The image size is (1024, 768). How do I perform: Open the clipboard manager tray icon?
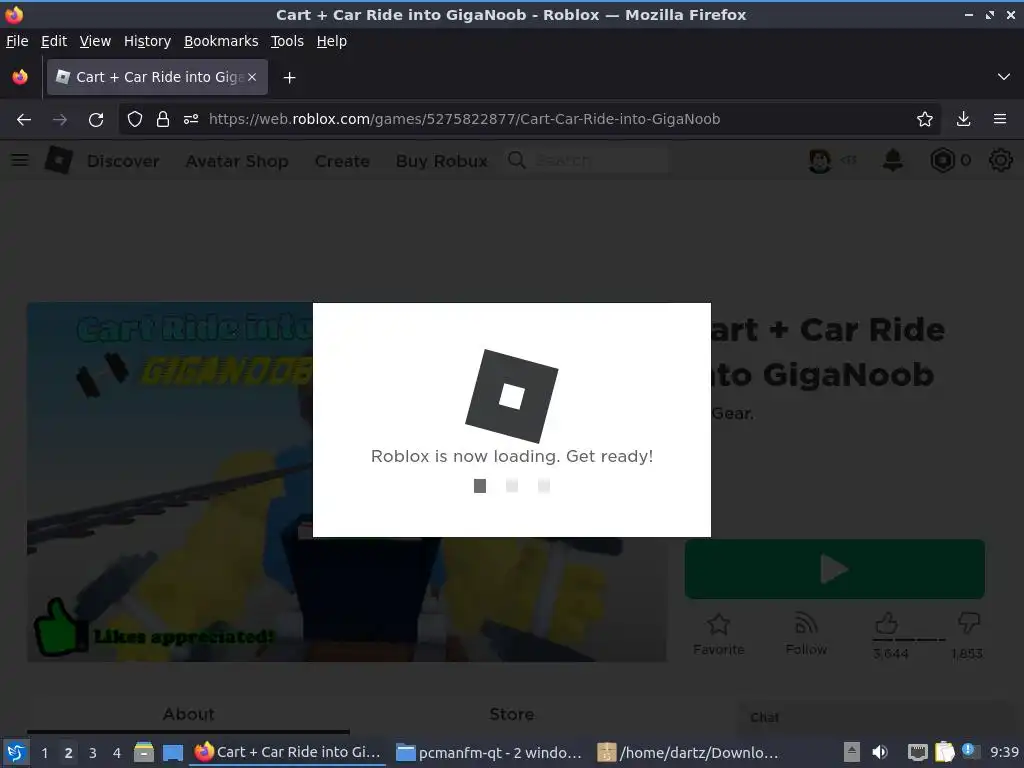944,752
